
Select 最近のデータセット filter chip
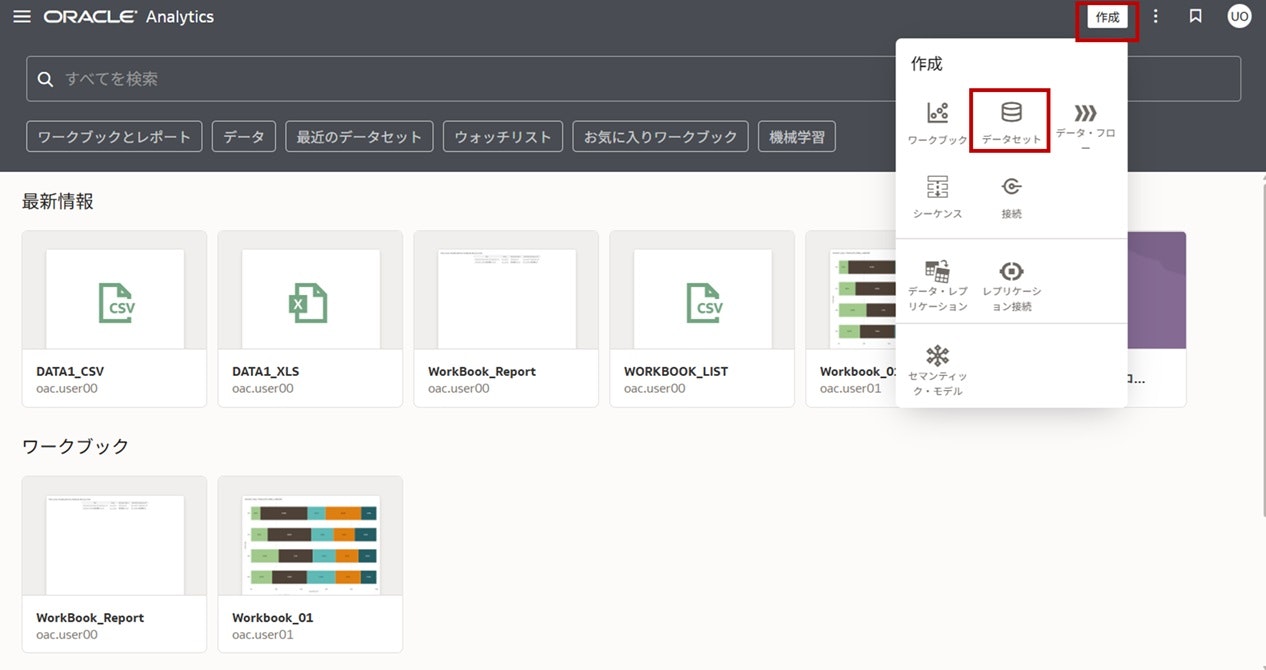click(359, 137)
